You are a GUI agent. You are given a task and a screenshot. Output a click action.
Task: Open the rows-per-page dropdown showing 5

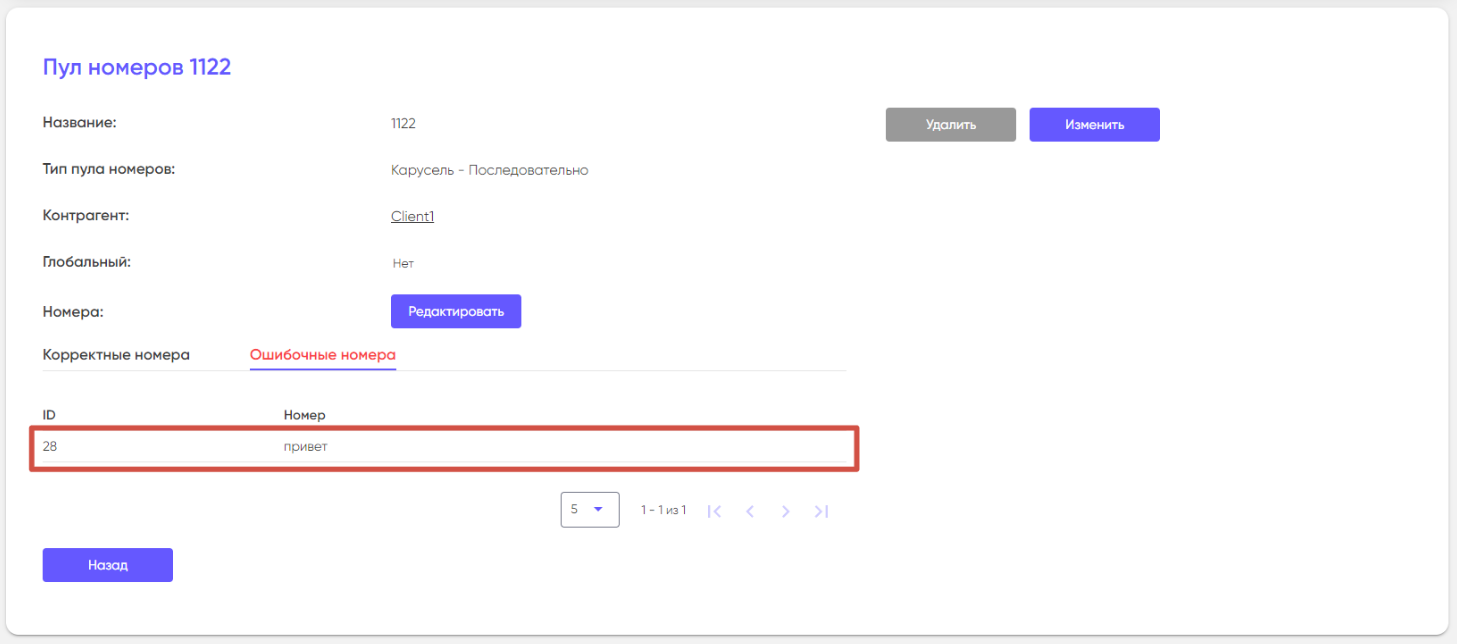click(x=589, y=509)
